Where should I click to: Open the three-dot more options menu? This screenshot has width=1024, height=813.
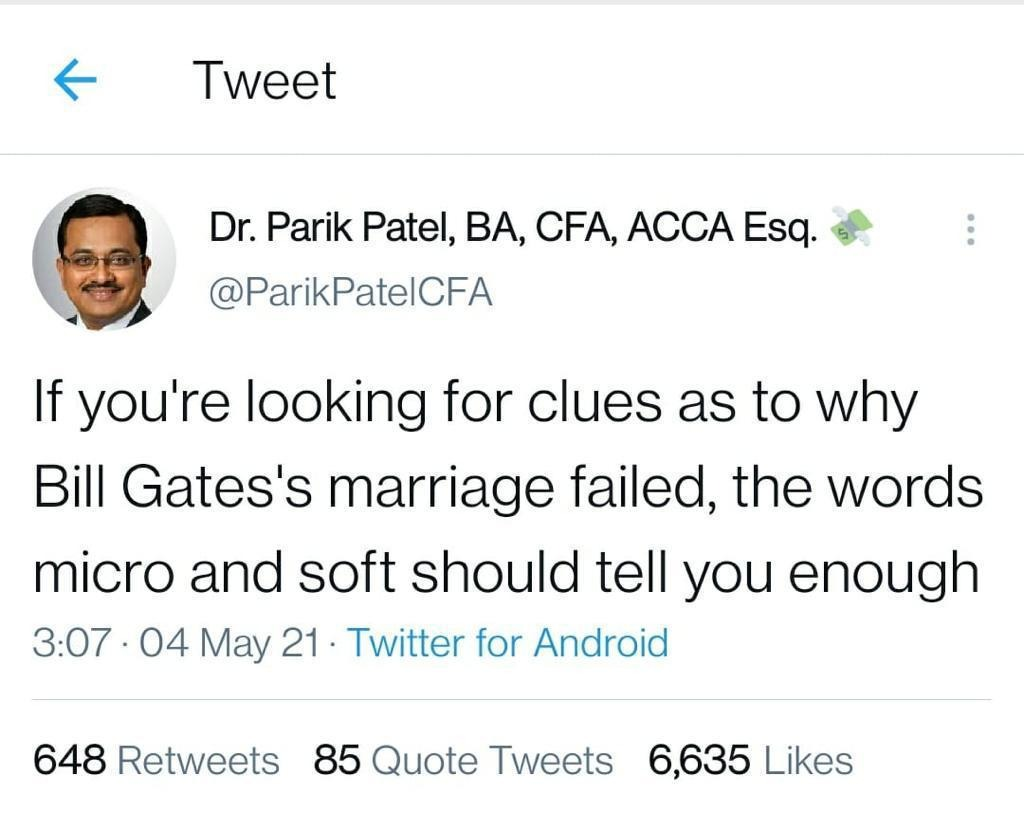968,232
